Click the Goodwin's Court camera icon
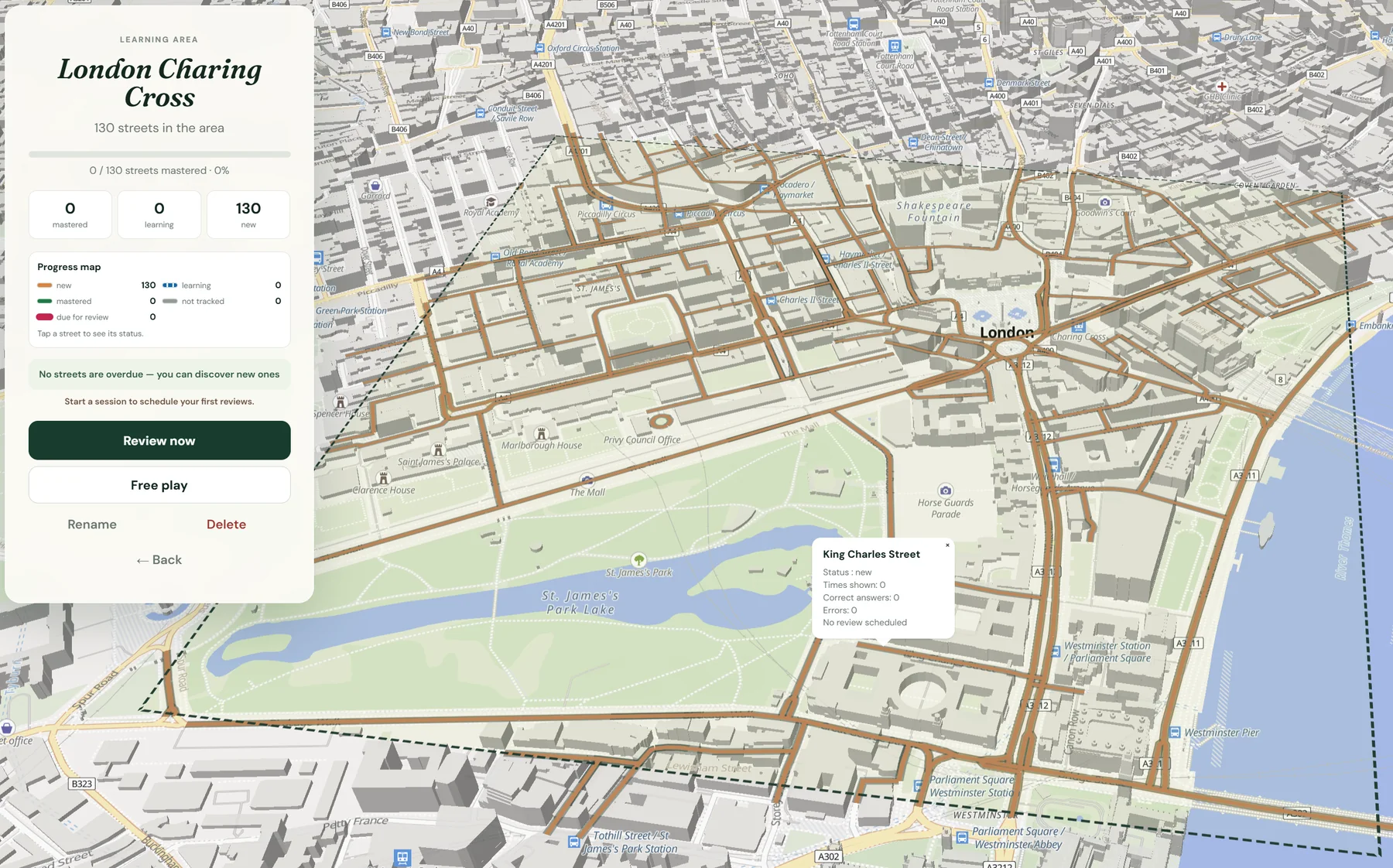Image resolution: width=1393 pixels, height=868 pixels. tap(1104, 202)
